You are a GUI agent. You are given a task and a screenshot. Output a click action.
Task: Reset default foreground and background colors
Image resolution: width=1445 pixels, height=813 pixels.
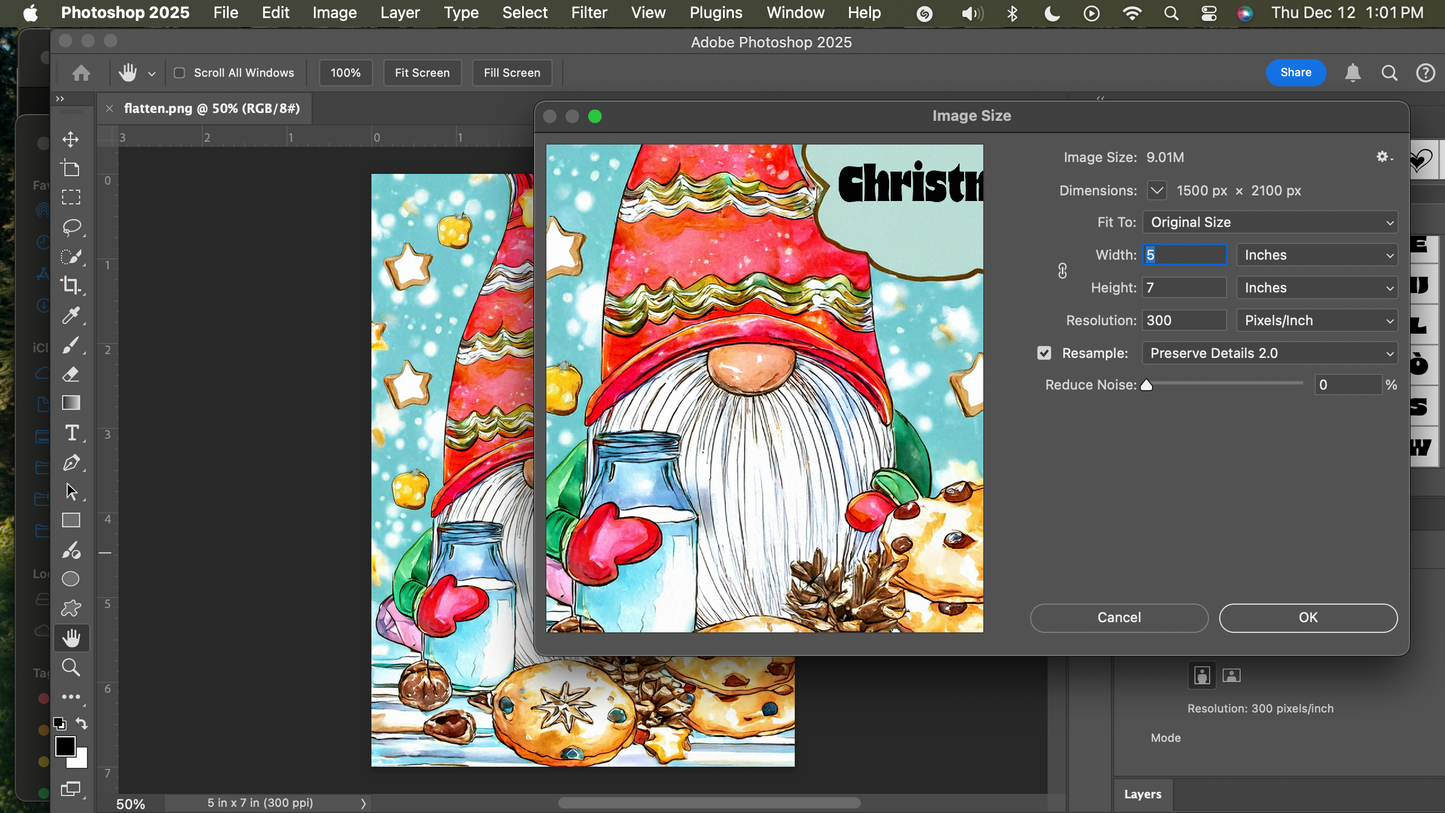[x=59, y=723]
